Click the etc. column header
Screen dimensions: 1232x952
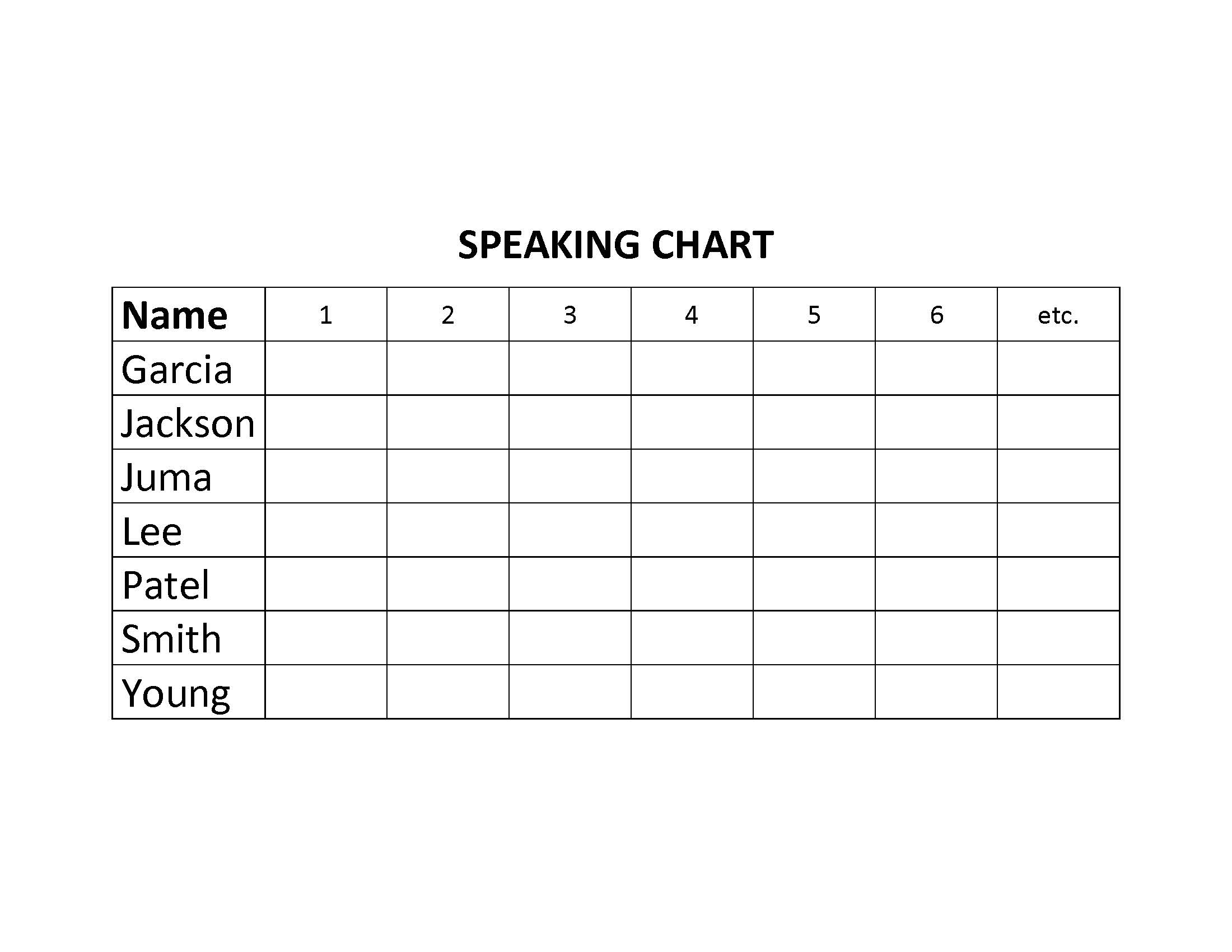(x=1058, y=314)
